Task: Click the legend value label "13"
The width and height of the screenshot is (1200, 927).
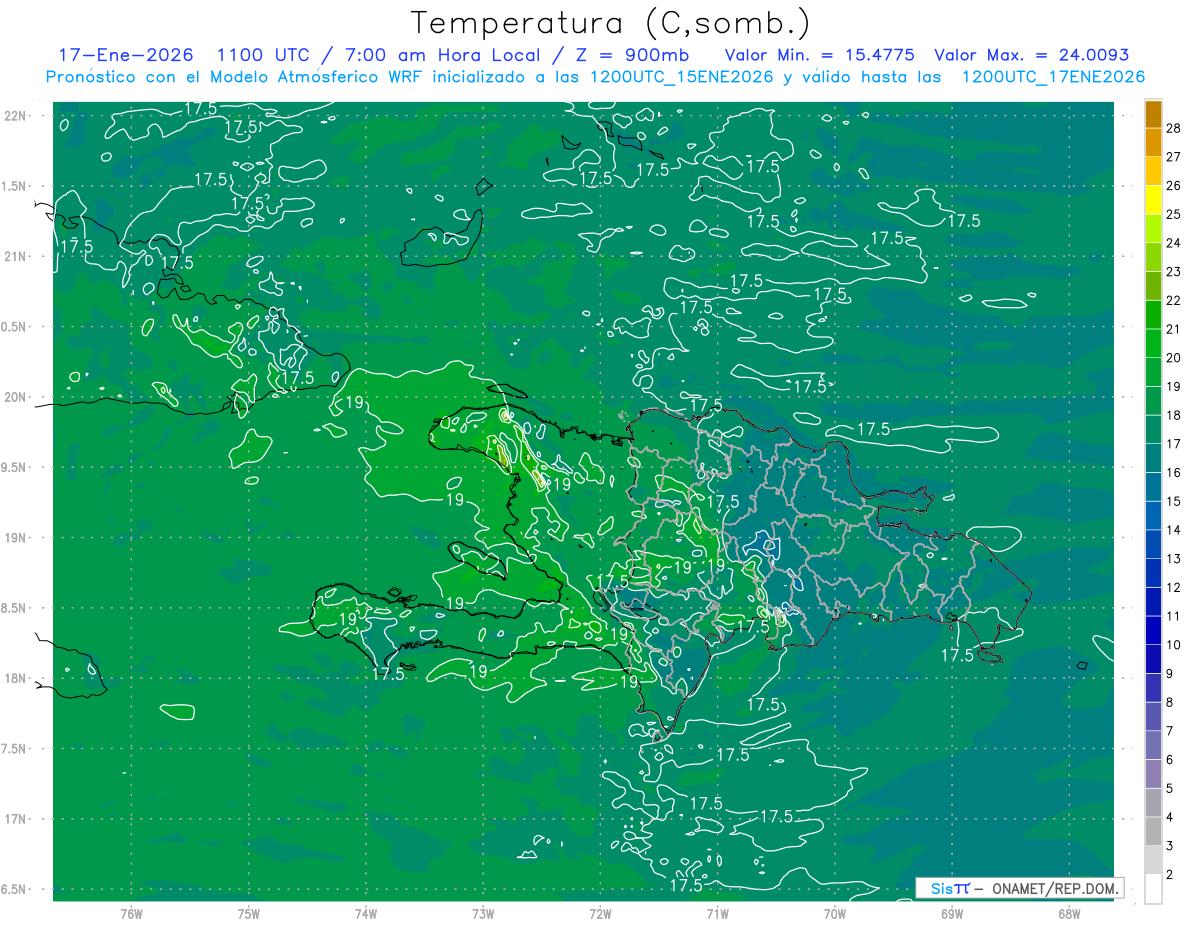Action: pyautogui.click(x=1174, y=558)
